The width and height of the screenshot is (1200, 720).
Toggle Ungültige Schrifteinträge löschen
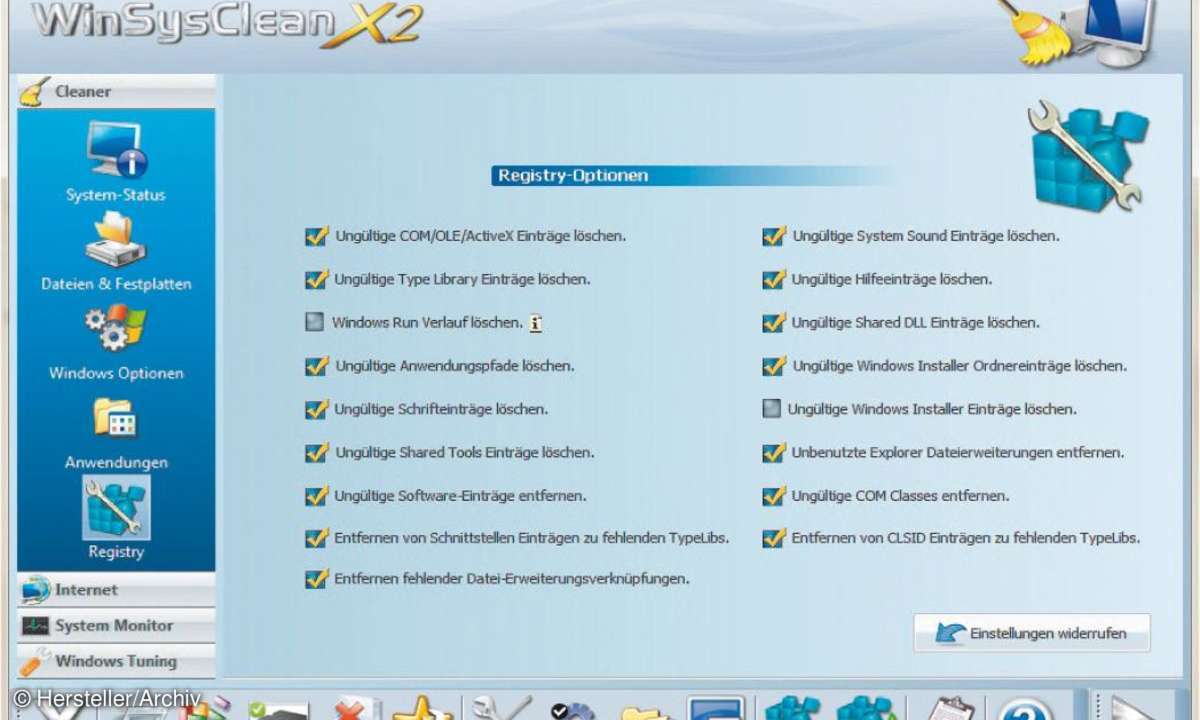tap(316, 409)
